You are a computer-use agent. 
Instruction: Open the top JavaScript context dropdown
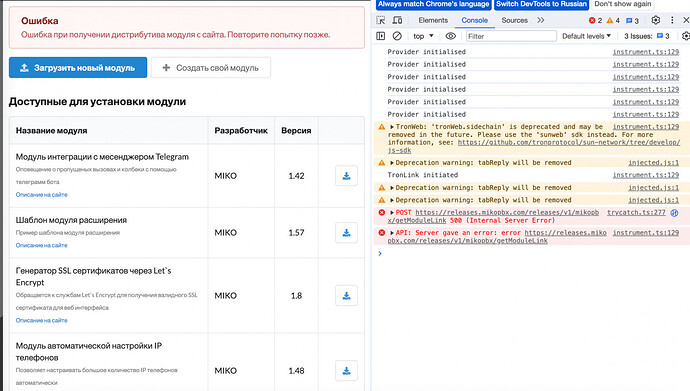[x=423, y=36]
